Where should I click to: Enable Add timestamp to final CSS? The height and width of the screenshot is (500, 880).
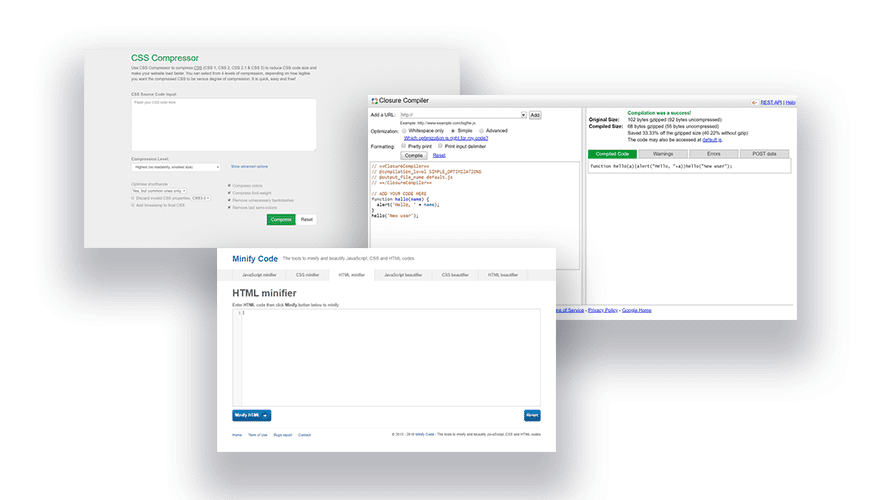point(133,205)
